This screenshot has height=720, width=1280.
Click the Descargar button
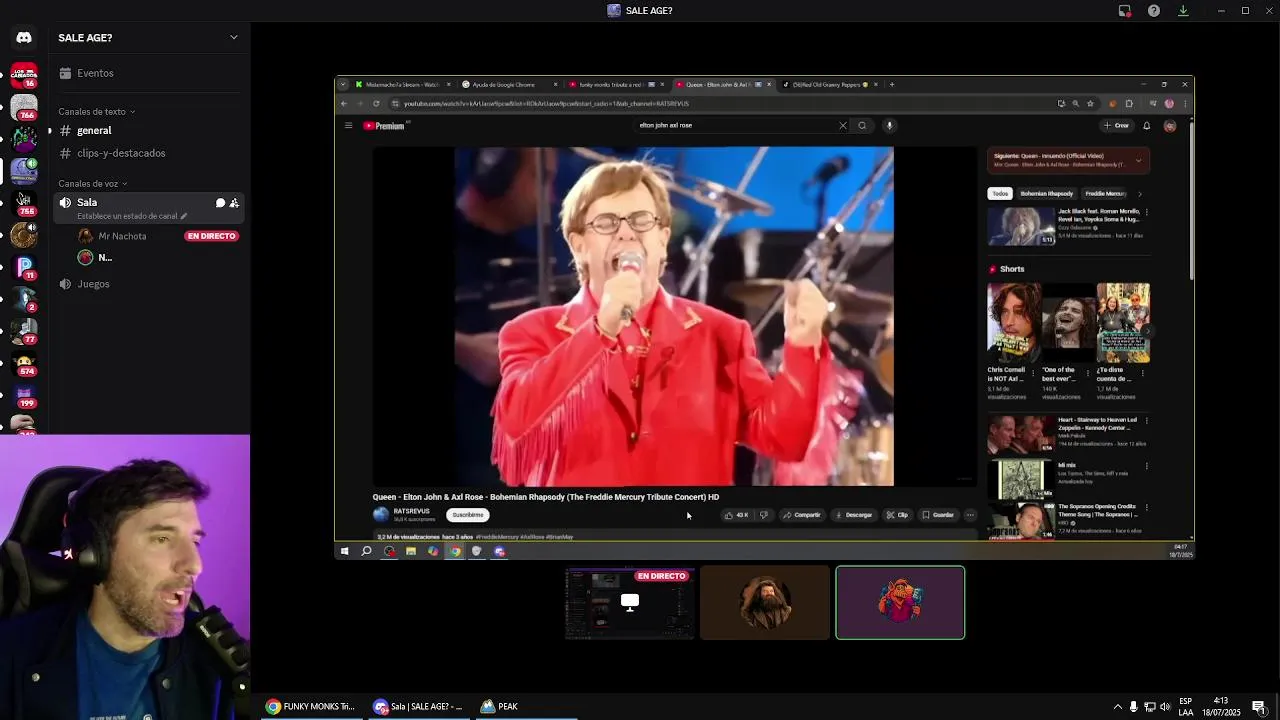point(853,515)
